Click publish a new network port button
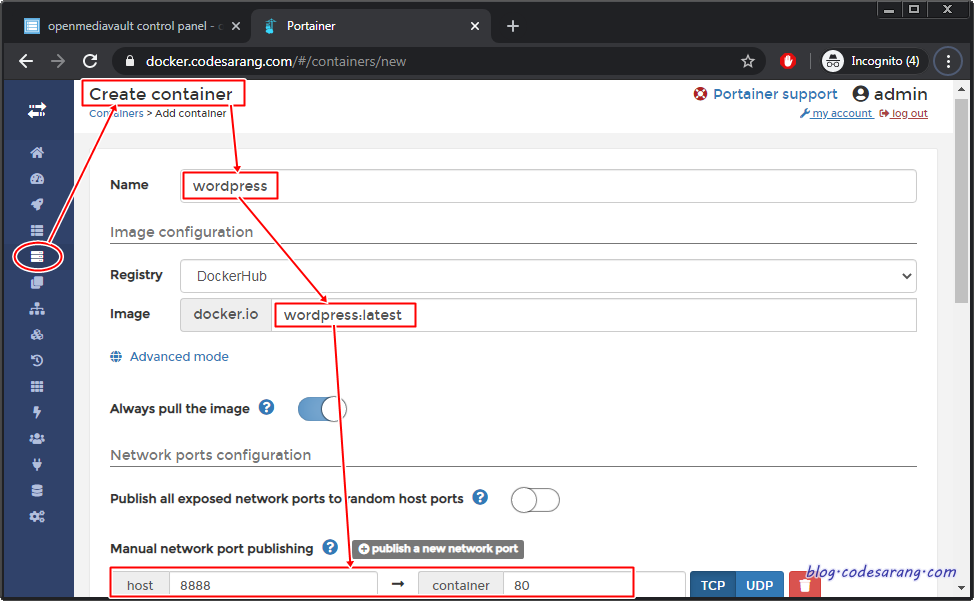This screenshot has width=974, height=601. [438, 549]
